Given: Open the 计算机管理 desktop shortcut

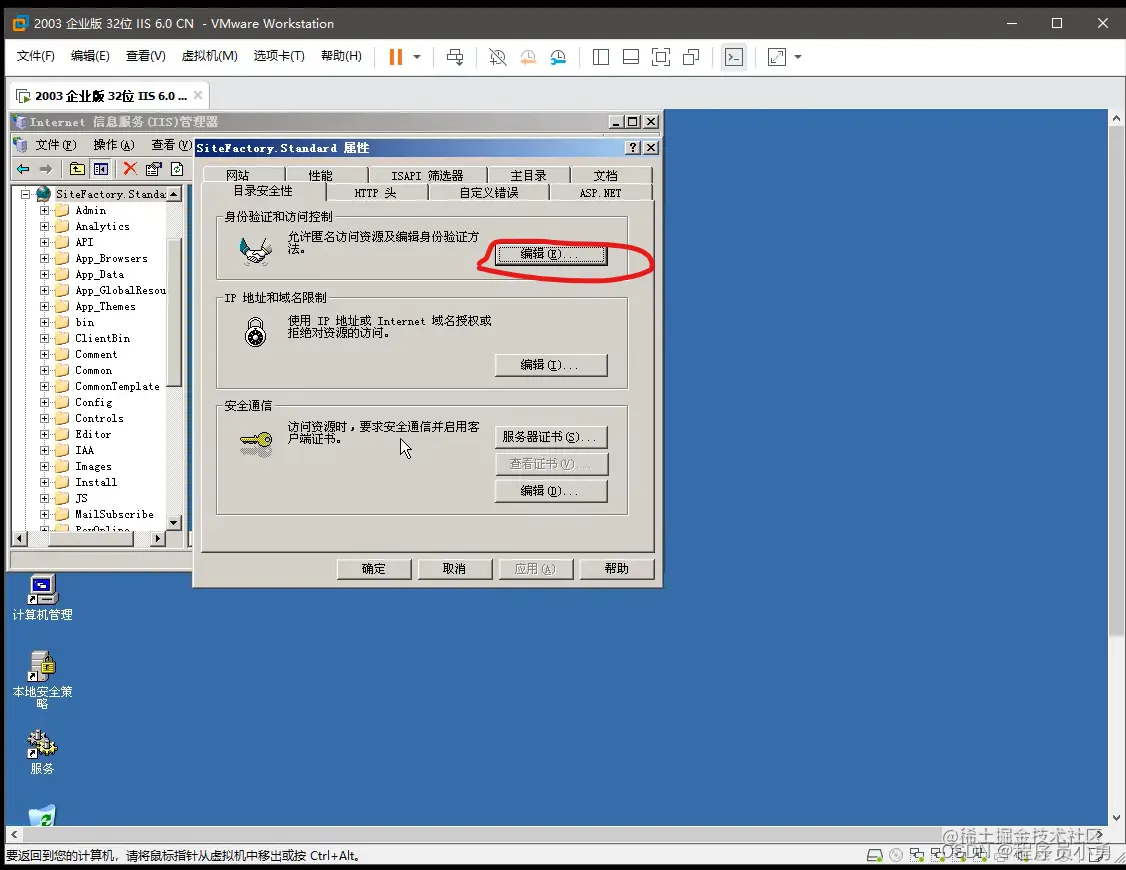Looking at the screenshot, I should coord(42,597).
